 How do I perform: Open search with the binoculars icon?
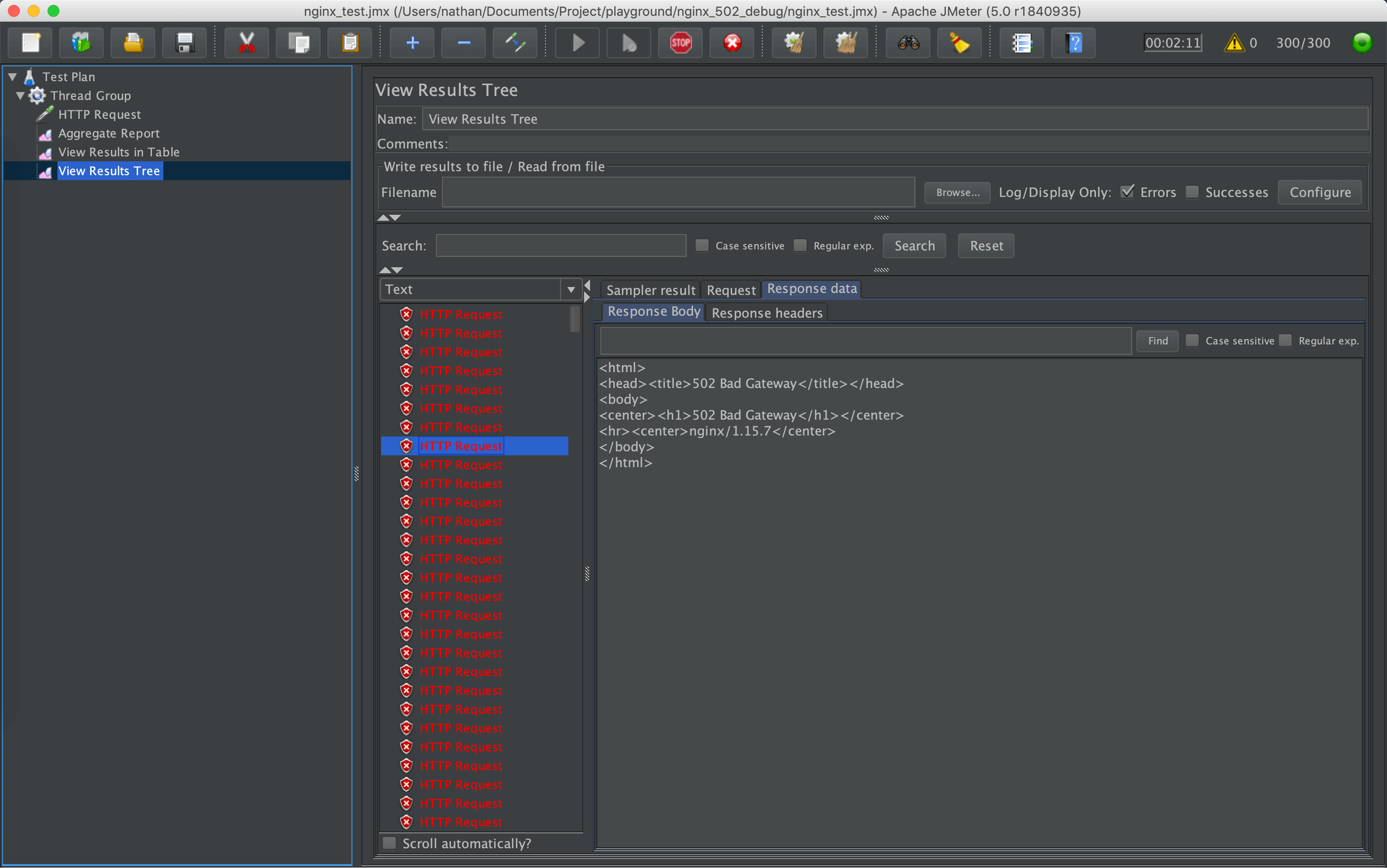coord(907,43)
